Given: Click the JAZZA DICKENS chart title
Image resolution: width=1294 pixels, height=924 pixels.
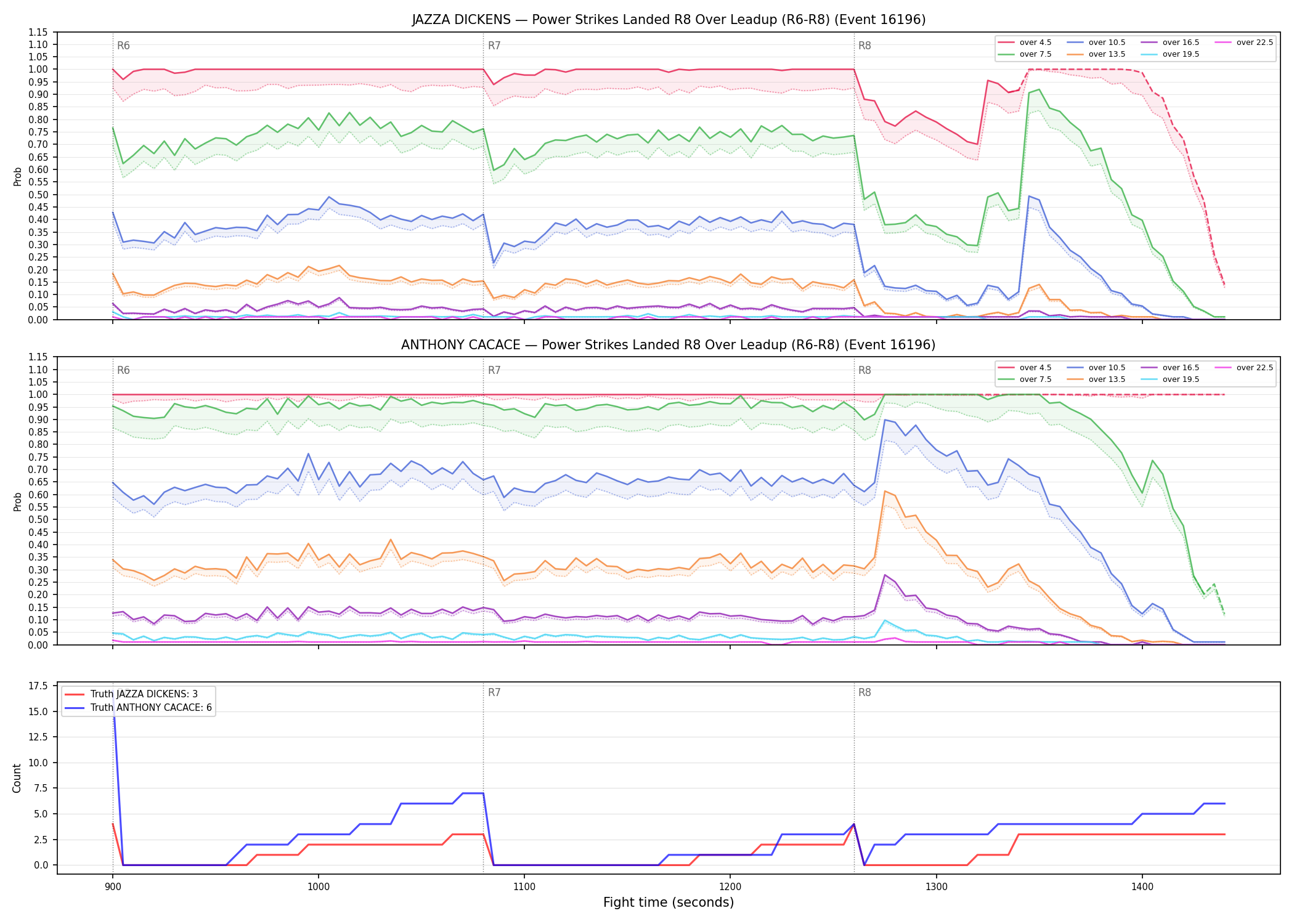Looking at the screenshot, I should tap(669, 20).
